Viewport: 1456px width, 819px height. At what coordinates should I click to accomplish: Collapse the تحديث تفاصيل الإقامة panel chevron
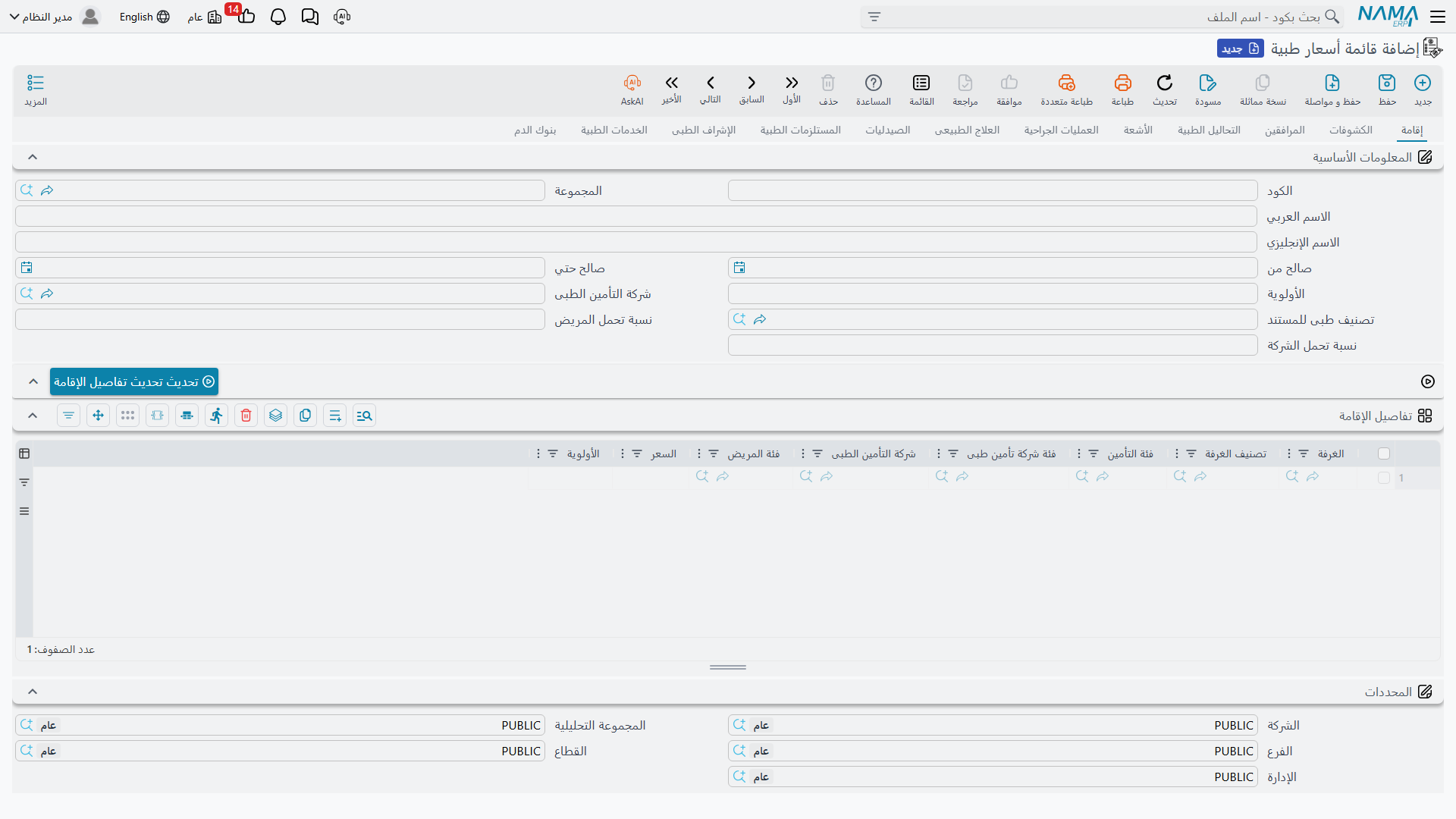point(33,381)
